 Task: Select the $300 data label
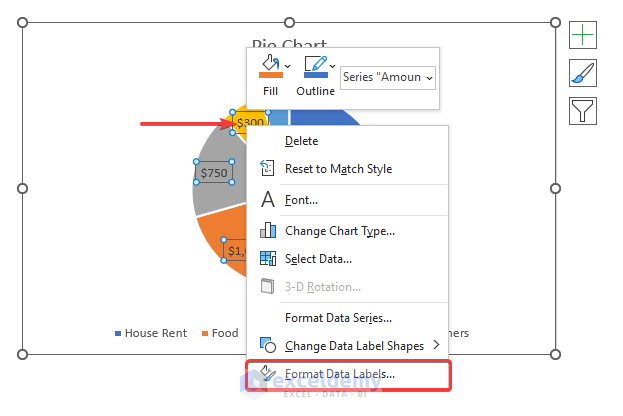(250, 123)
